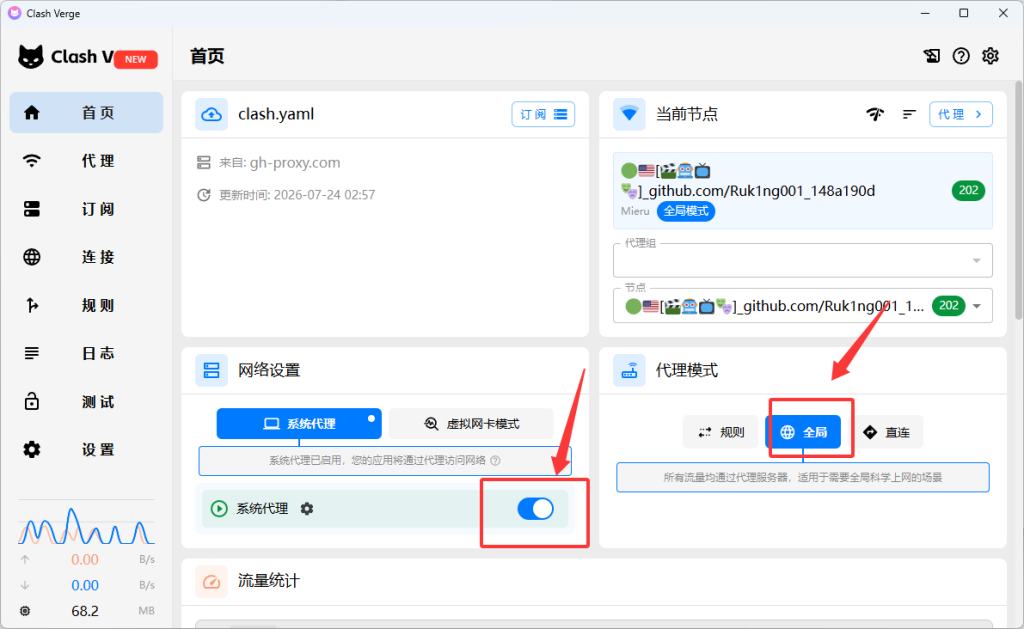Viewport: 1024px width, 629px height.
Task: Click the 网络设置 panel icon
Action: coord(211,370)
